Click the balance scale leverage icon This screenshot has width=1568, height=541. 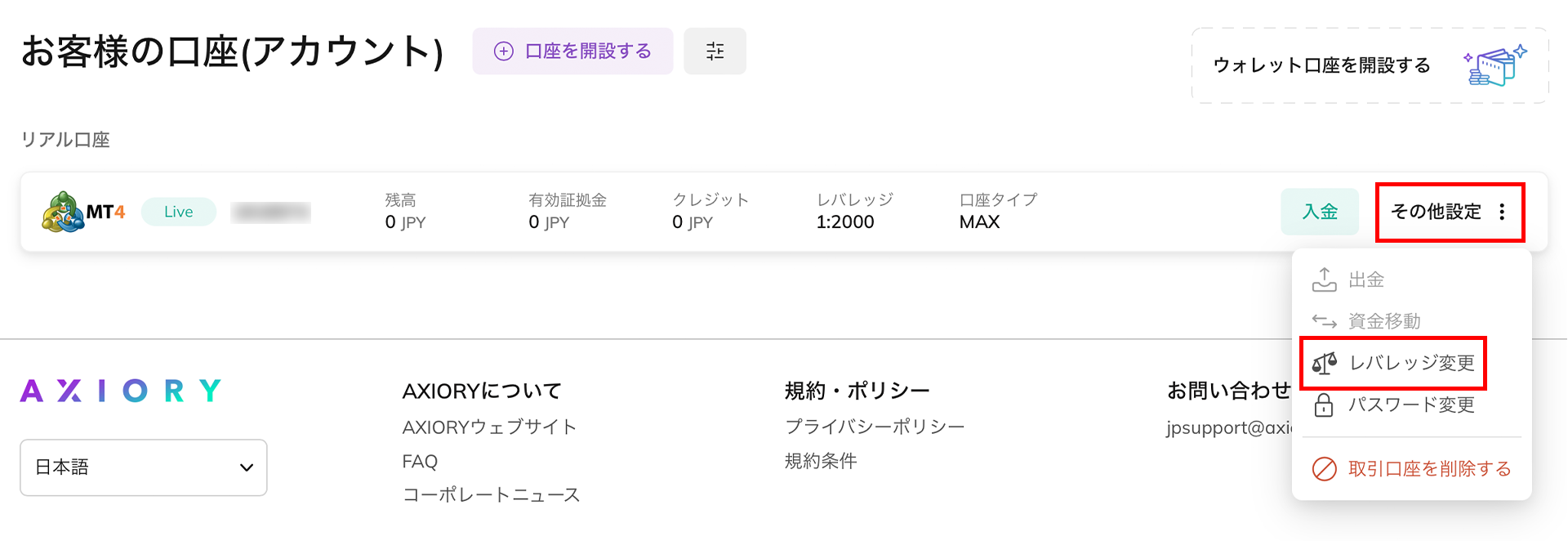[x=1325, y=363]
